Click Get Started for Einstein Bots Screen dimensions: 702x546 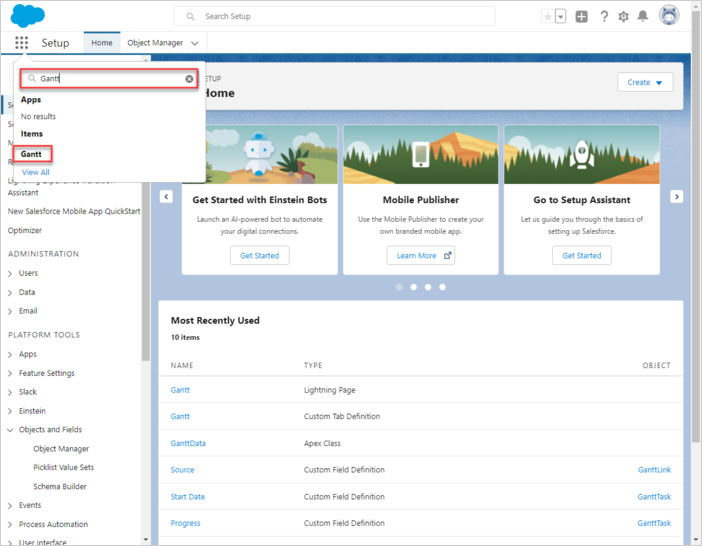[x=259, y=255]
